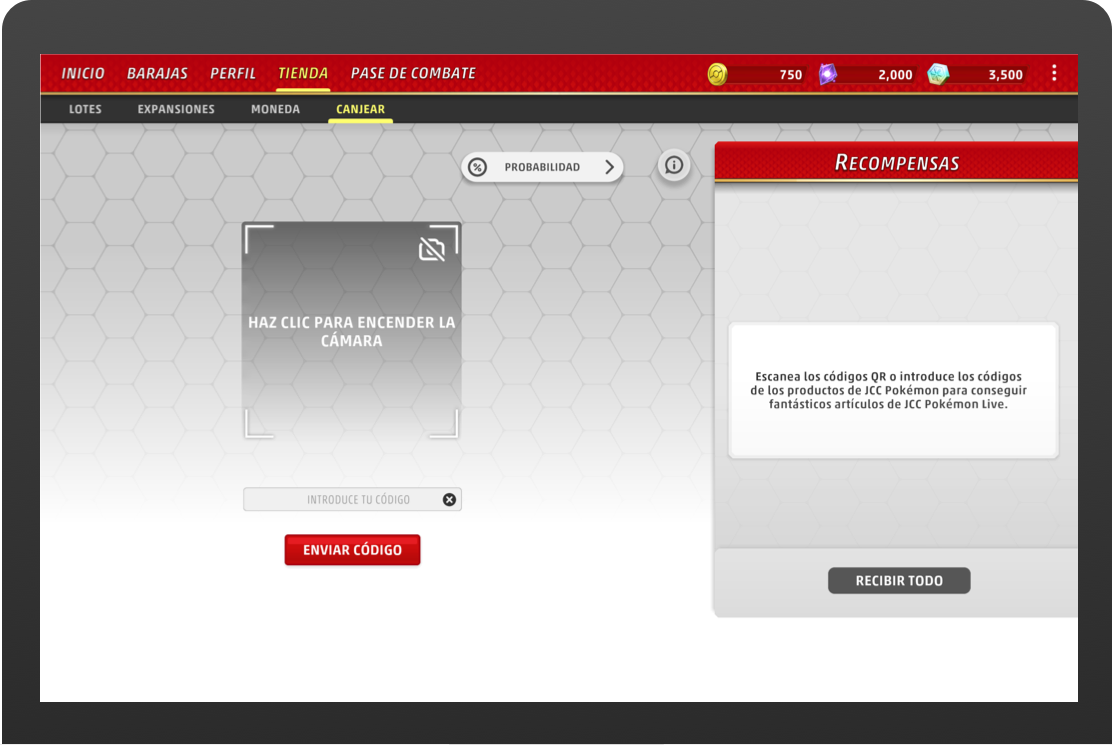Click the percent icon on Probabilidad

pos(478,167)
